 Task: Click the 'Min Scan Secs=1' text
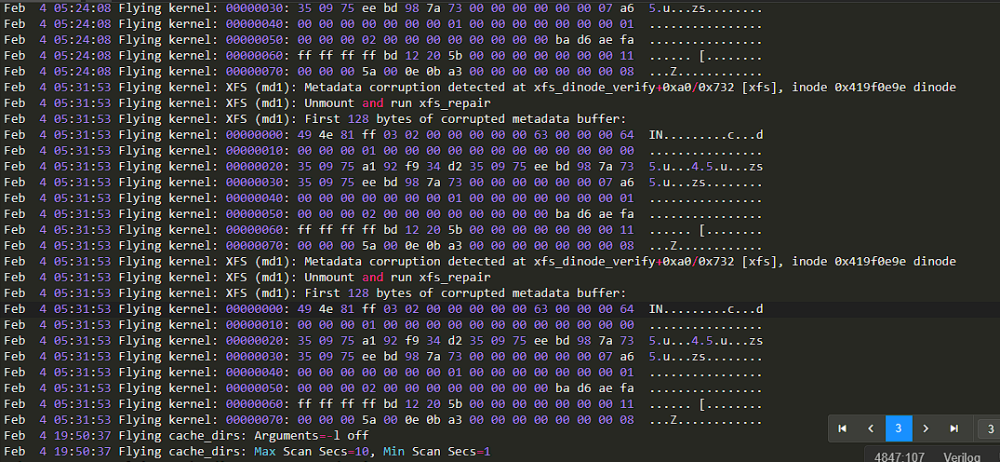coord(438,452)
